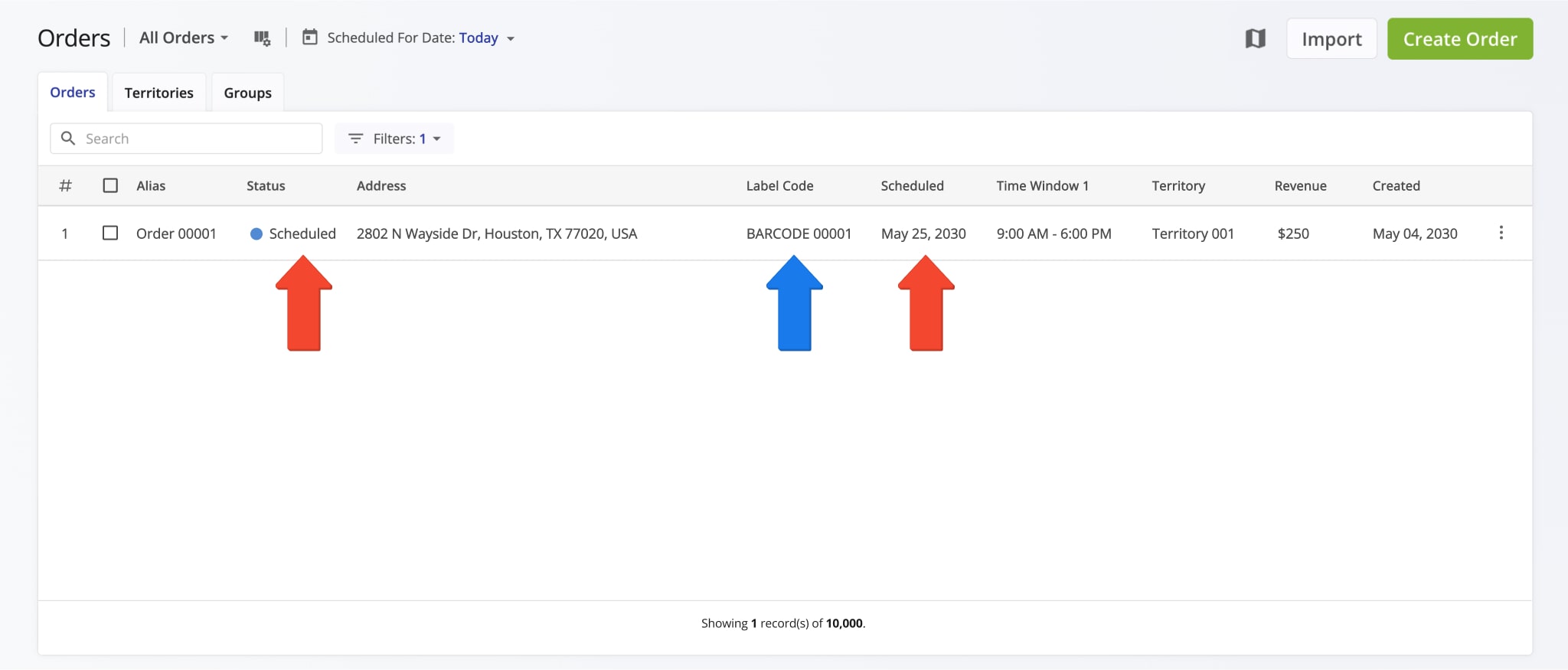The width and height of the screenshot is (1568, 670).
Task: Sort by the Scheduled column header
Action: 912,185
